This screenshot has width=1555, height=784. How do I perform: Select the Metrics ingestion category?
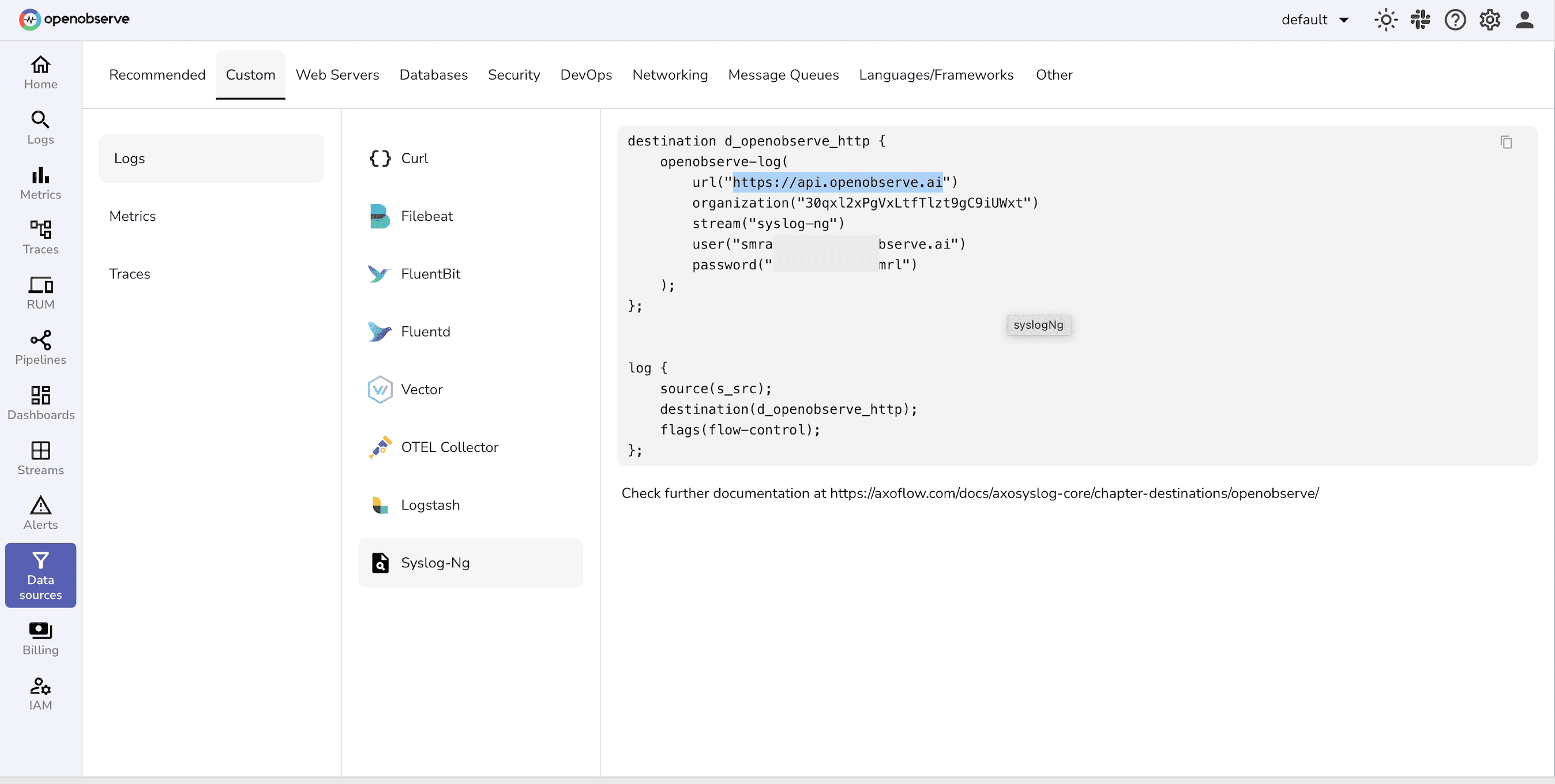211,216
